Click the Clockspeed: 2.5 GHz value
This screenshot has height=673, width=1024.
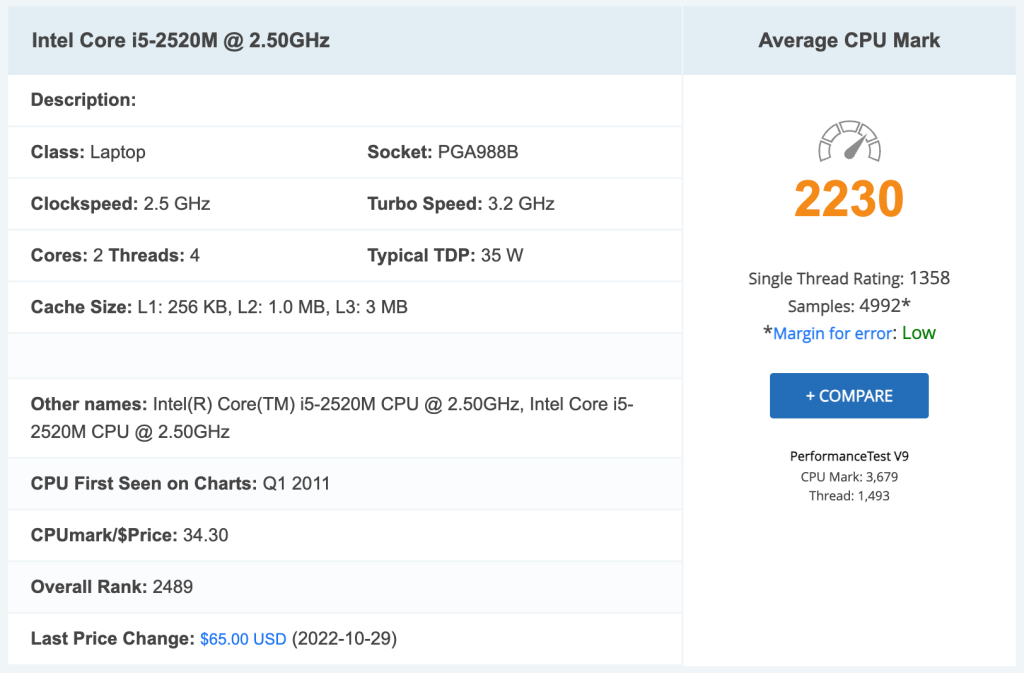(121, 204)
